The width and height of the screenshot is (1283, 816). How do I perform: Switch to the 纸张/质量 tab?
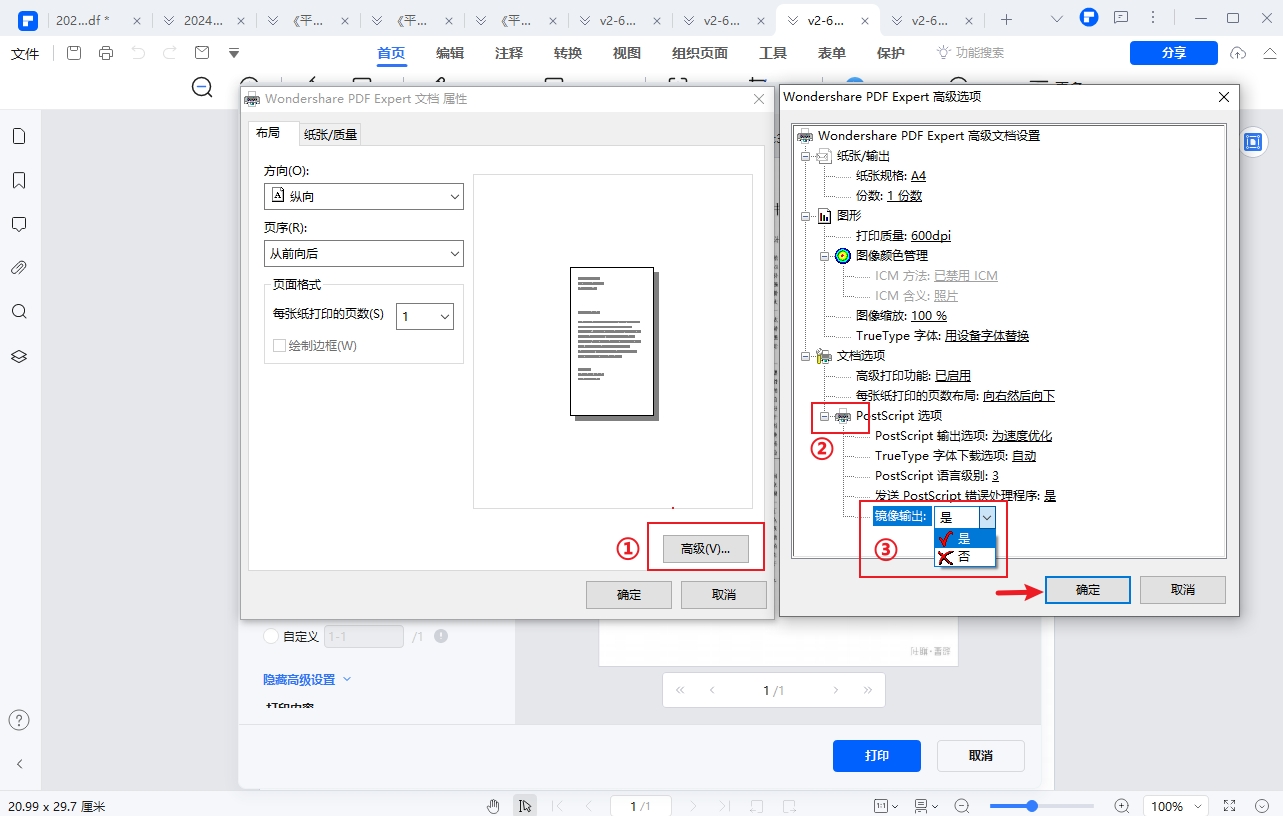(330, 134)
